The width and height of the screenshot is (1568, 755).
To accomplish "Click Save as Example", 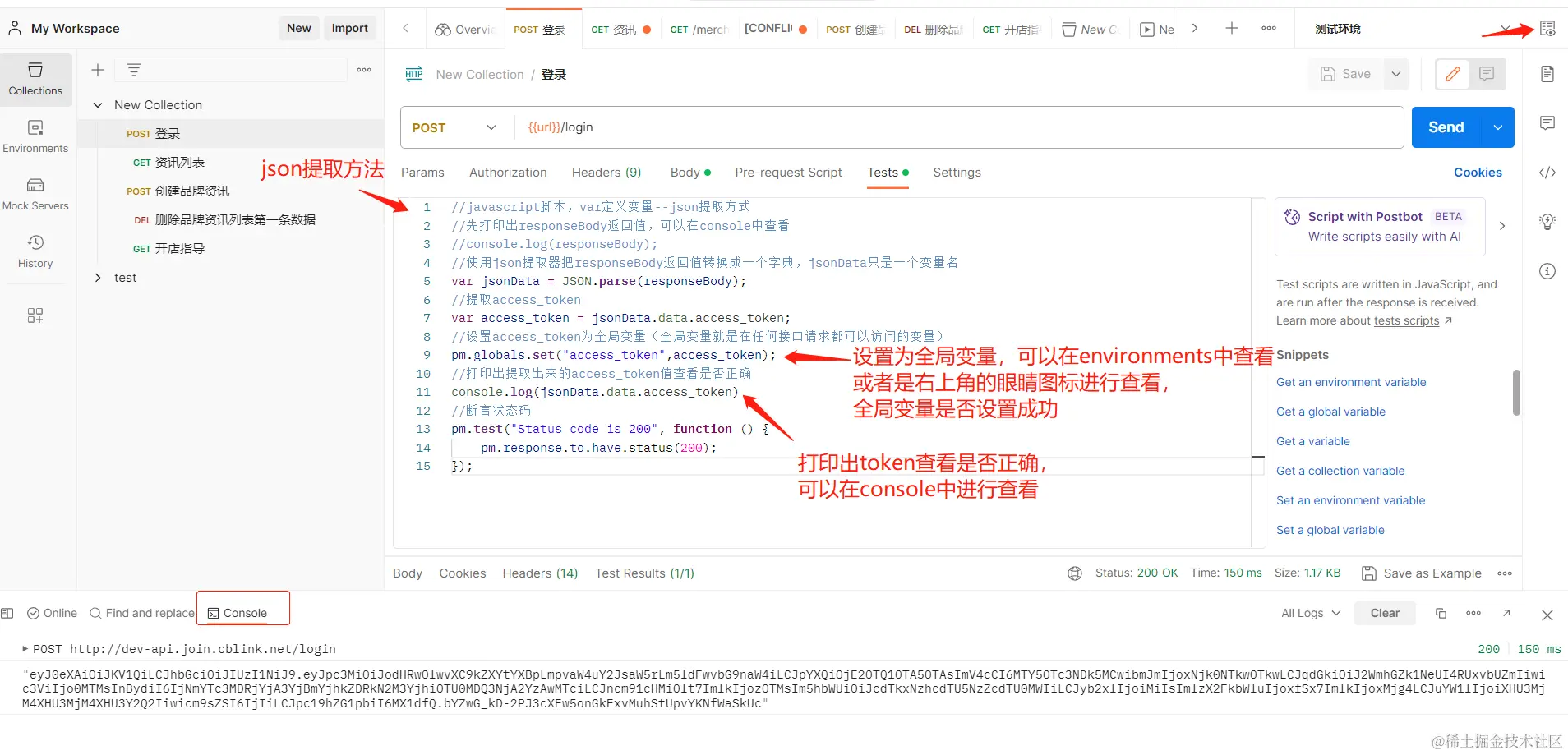I will [x=1422, y=573].
